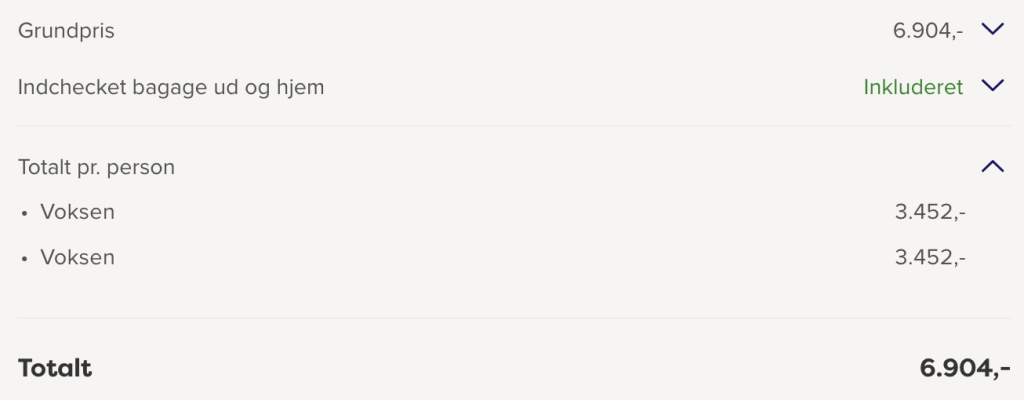1024x400 pixels.
Task: Collapse the Totalt pr. person section
Action: (992, 166)
